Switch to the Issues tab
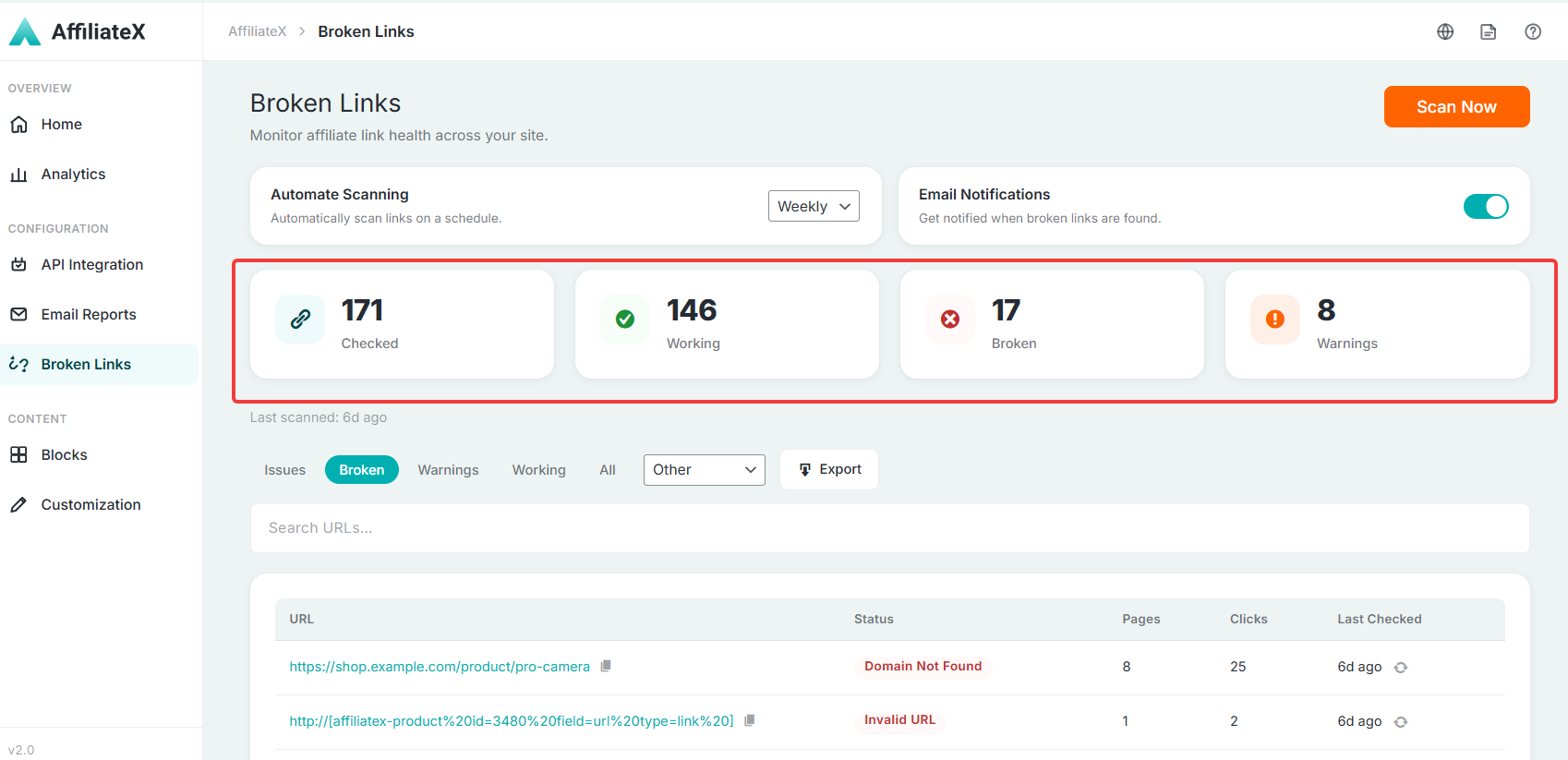Screen dimensions: 1568x760 pos(284,470)
